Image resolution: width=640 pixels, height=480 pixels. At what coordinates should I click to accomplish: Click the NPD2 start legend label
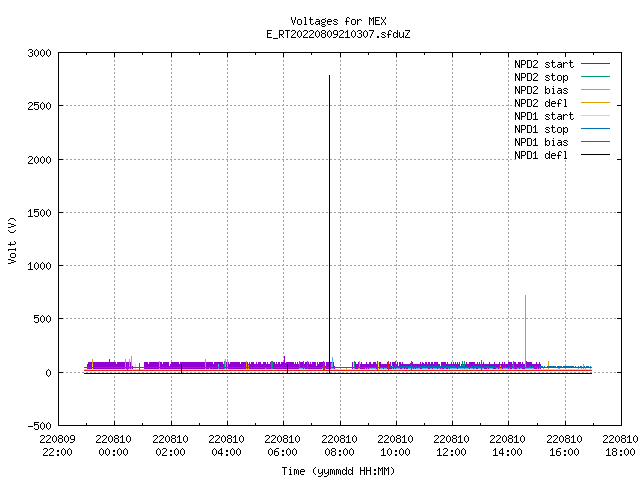click(x=544, y=64)
